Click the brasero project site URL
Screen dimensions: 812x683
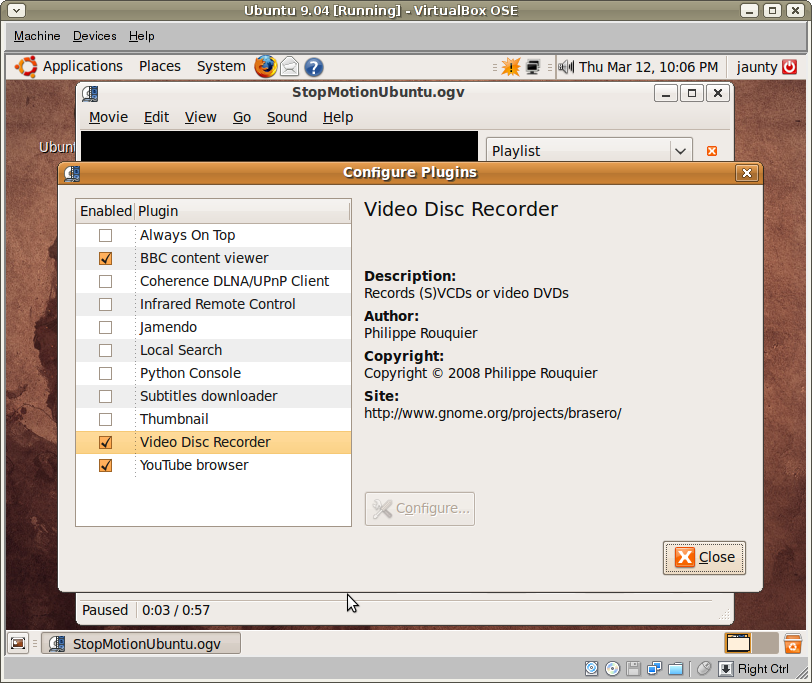click(x=492, y=413)
